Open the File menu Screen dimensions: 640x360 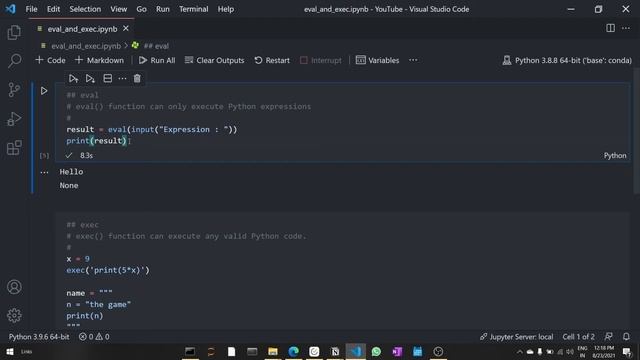tap(31, 9)
